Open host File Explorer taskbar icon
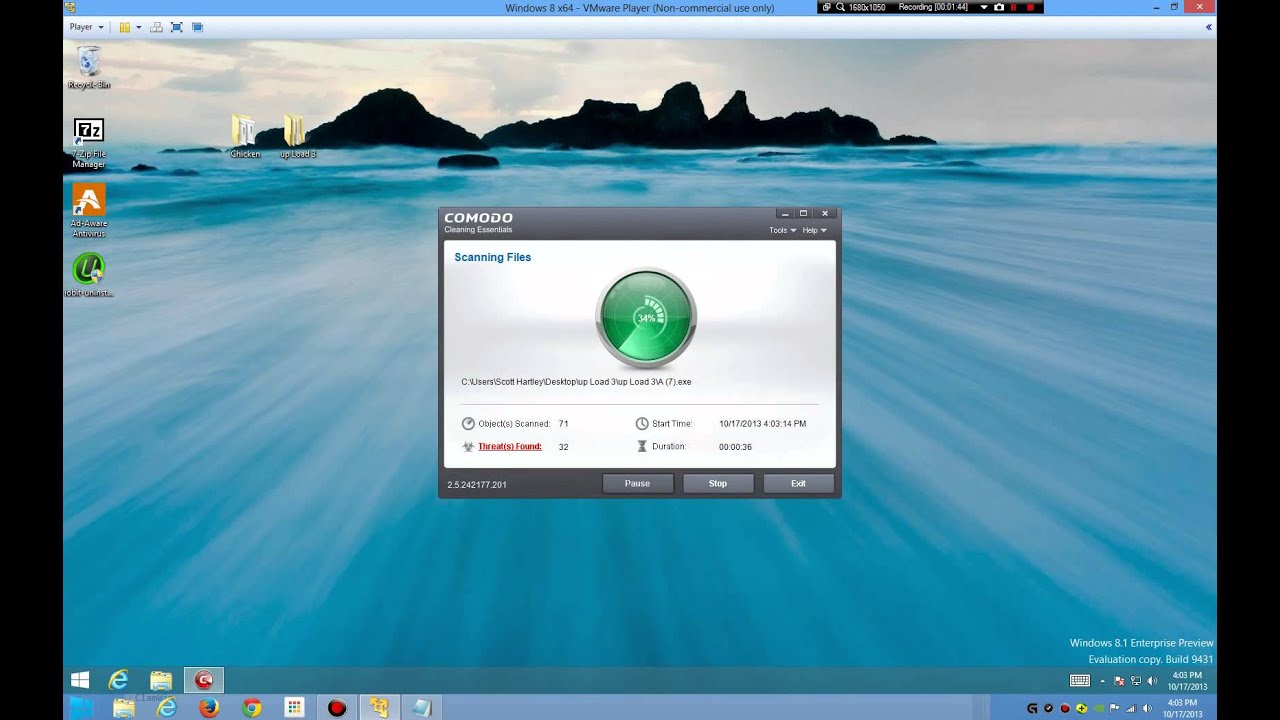Viewport: 1280px width, 720px height. 124,708
